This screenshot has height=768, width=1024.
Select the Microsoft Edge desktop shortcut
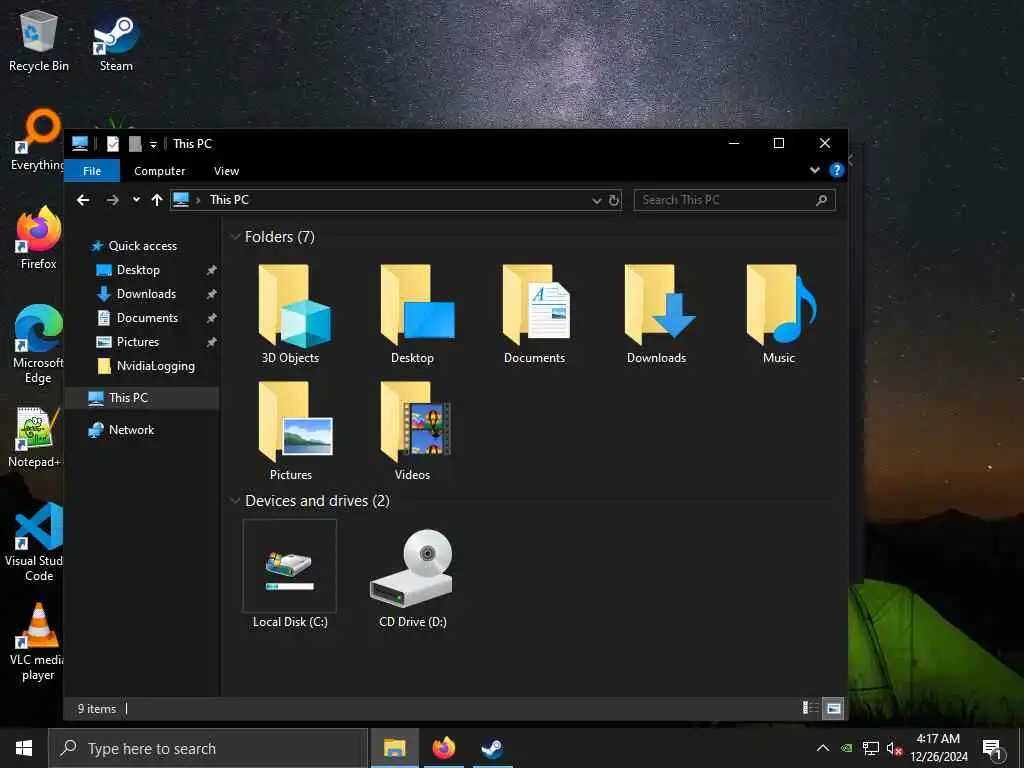click(38, 344)
